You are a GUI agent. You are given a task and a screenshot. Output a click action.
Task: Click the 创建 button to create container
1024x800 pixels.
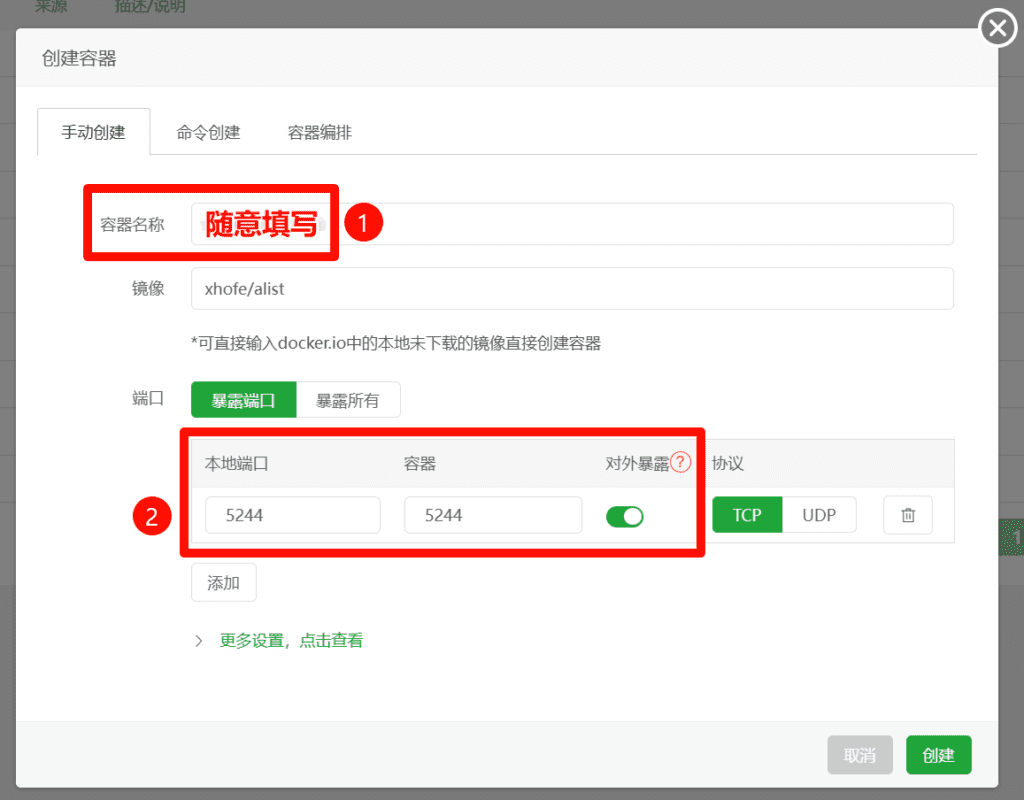click(x=938, y=755)
